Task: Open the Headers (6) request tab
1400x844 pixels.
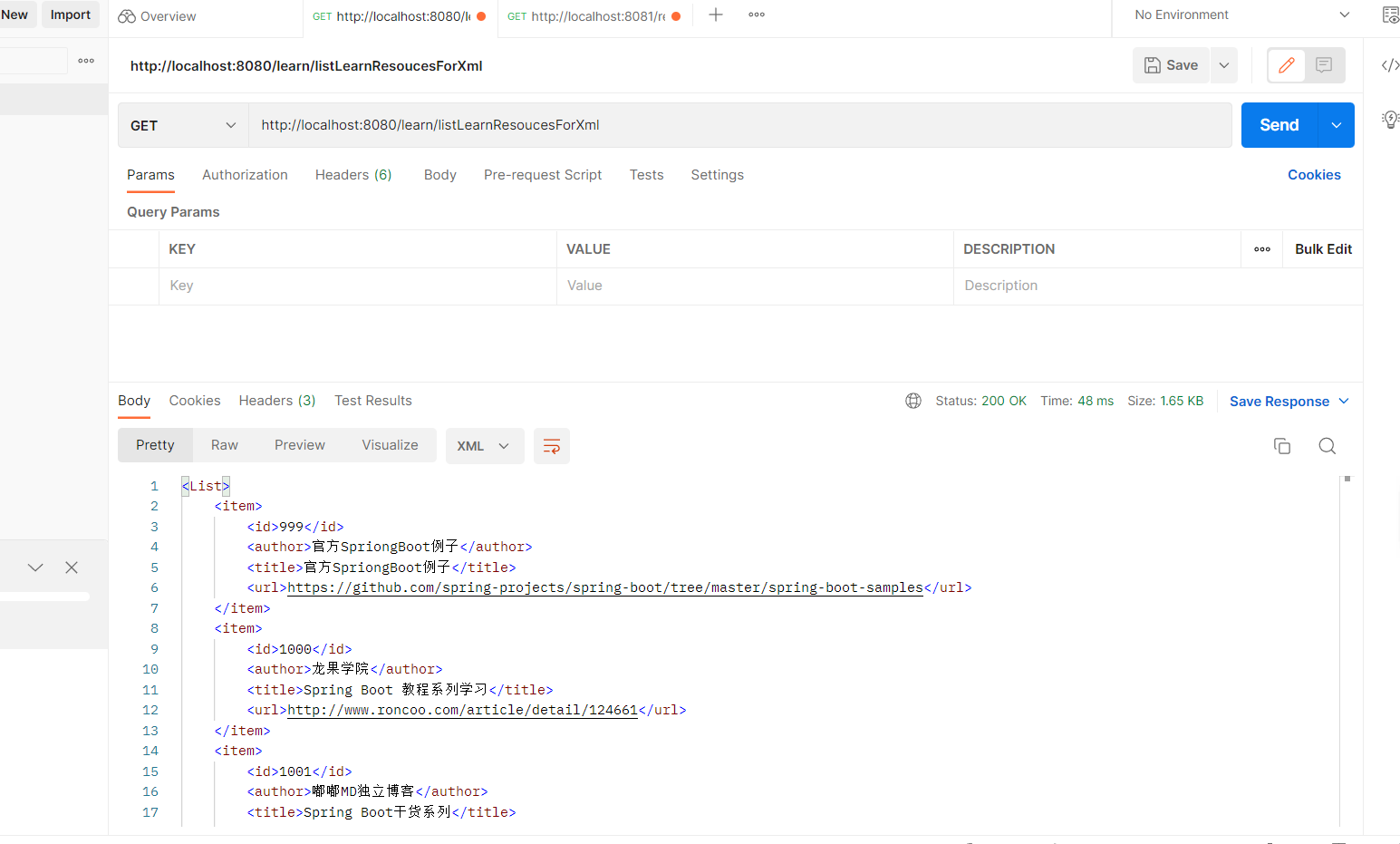Action: click(x=353, y=175)
